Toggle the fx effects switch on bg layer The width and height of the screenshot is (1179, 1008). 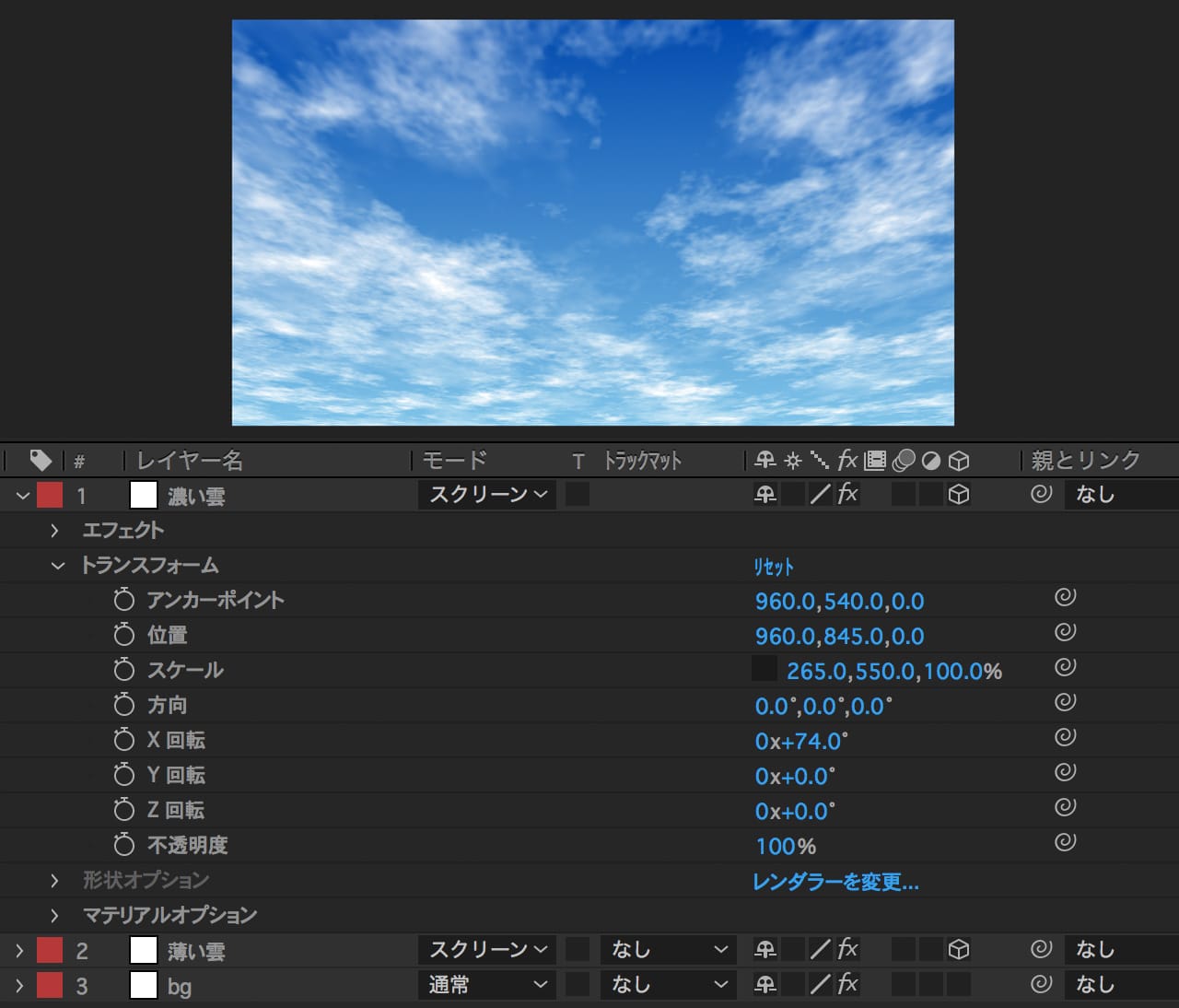click(x=847, y=985)
